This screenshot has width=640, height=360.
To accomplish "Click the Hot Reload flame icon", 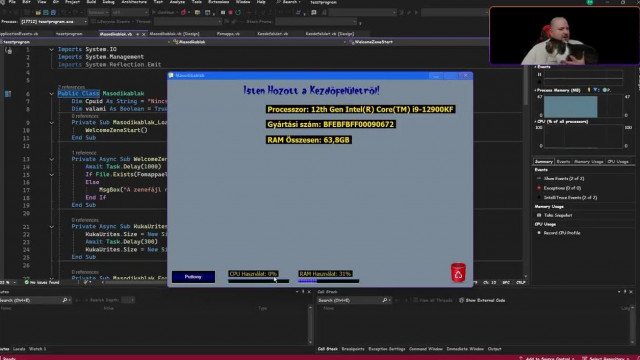I will coord(184,13).
